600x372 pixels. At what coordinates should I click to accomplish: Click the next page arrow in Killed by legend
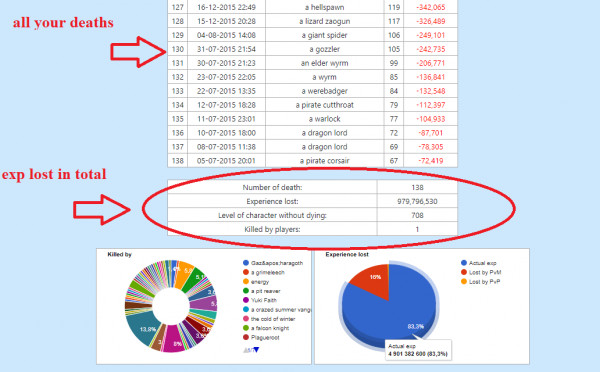tap(256, 349)
